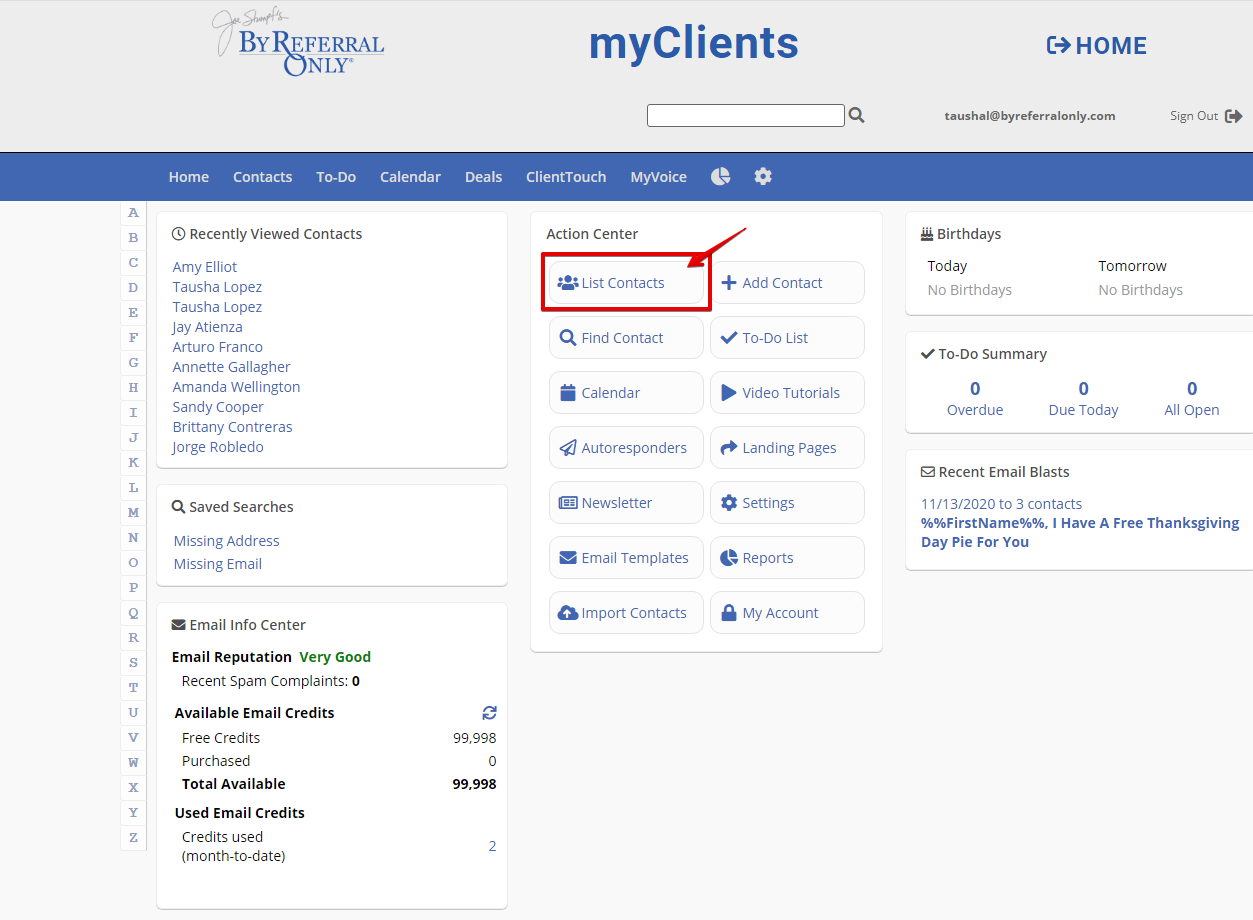Open the Autoresponders button
This screenshot has height=920, width=1253.
[x=626, y=448]
